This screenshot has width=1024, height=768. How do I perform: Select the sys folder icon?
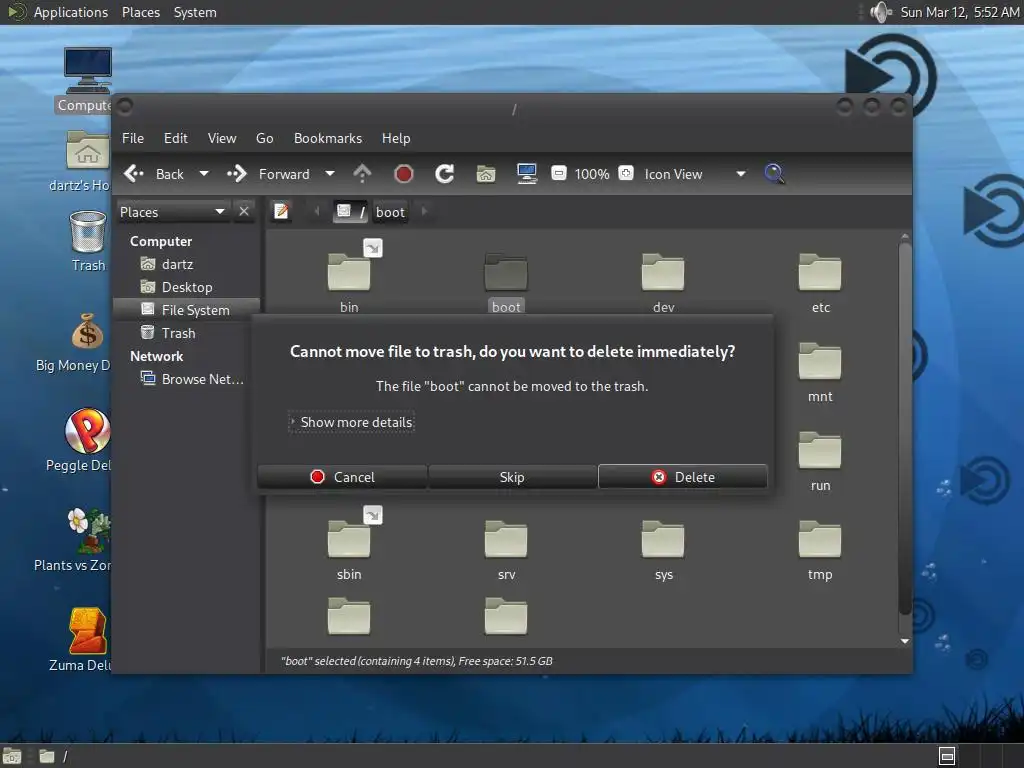[663, 539]
